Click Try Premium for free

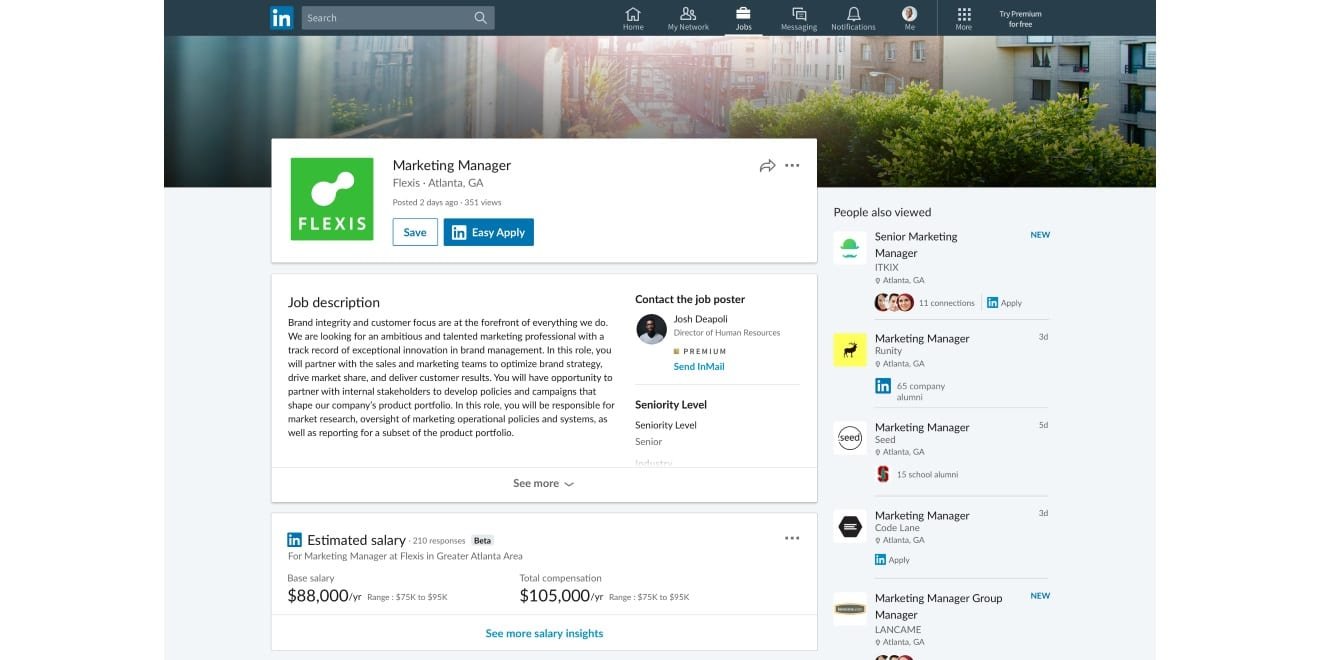click(1020, 19)
